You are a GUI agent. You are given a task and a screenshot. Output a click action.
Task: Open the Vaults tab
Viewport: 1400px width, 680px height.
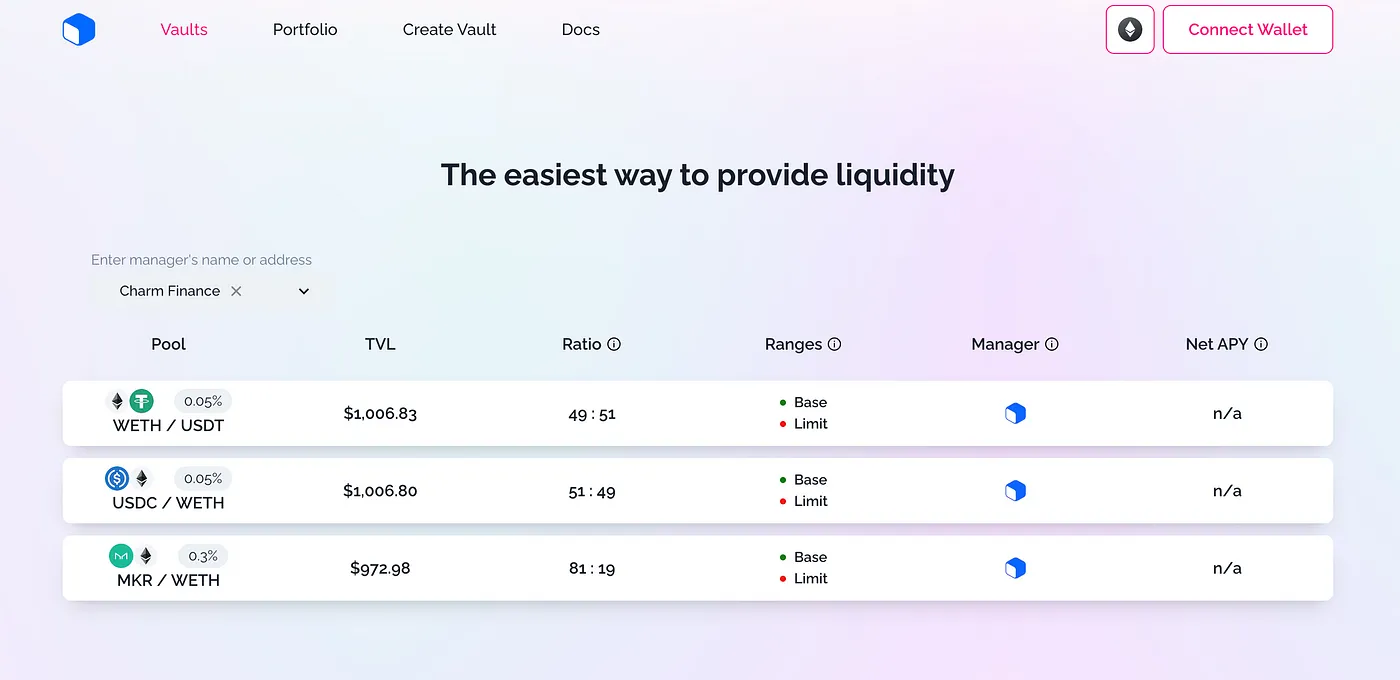(184, 30)
